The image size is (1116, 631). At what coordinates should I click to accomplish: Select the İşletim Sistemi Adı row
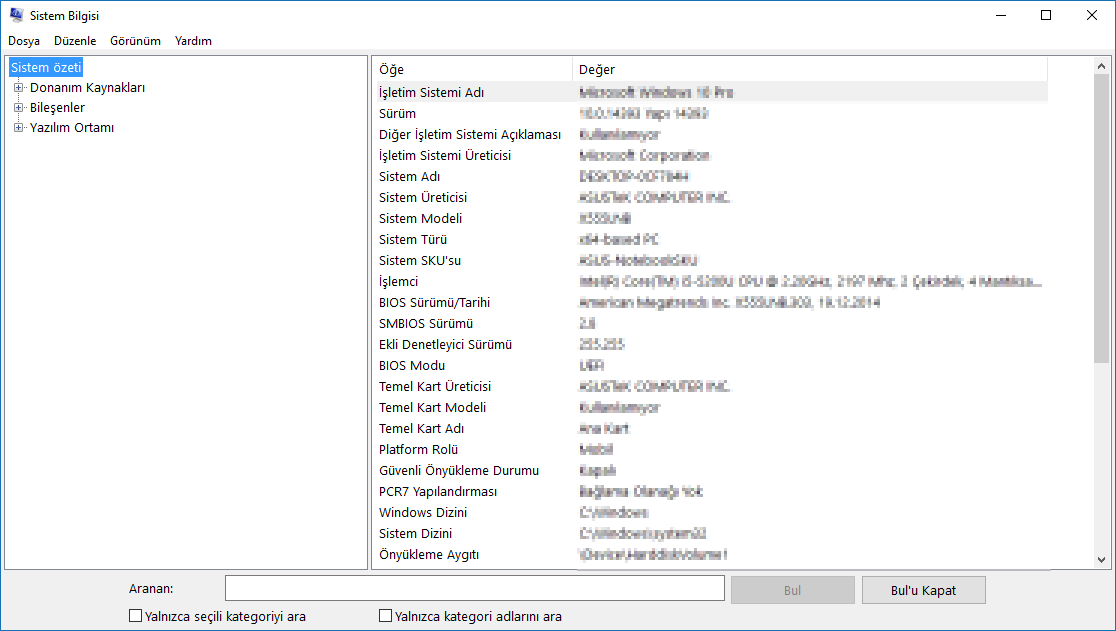coord(712,92)
